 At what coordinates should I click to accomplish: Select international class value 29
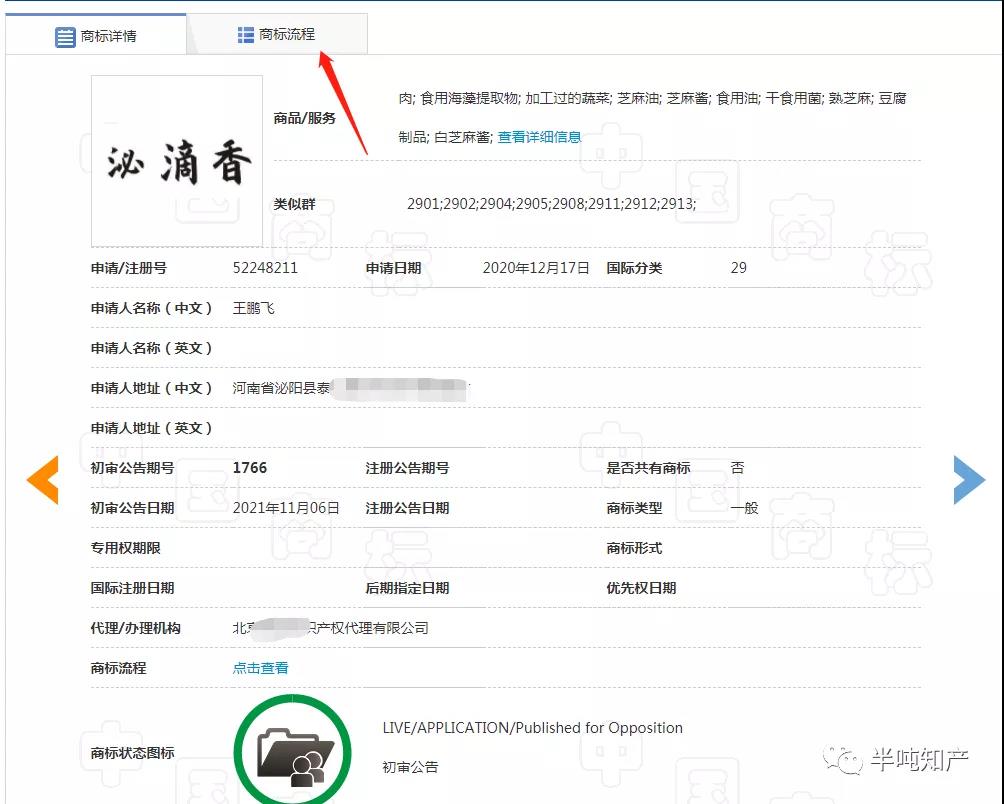coord(738,268)
